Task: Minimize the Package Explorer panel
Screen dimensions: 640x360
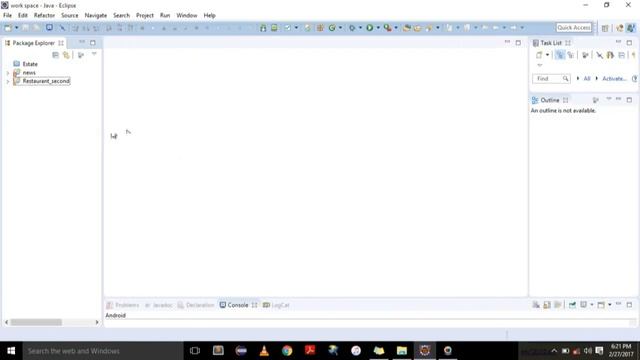Action: click(x=82, y=42)
